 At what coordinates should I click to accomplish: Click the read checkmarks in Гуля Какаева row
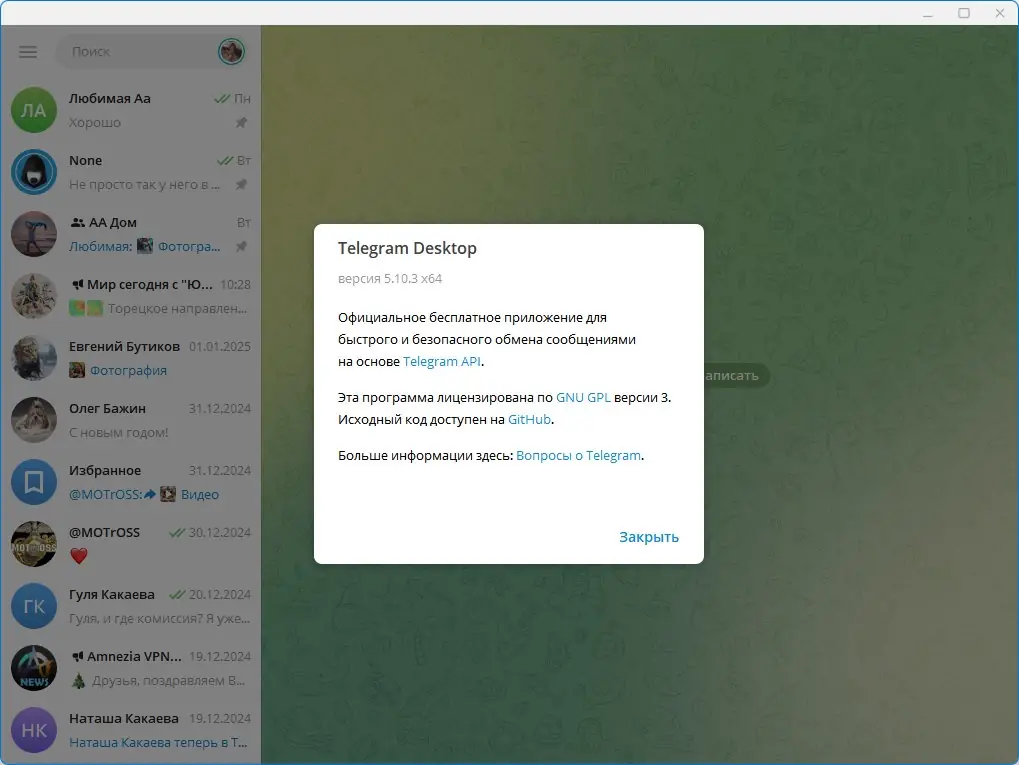pyautogui.click(x=177, y=595)
